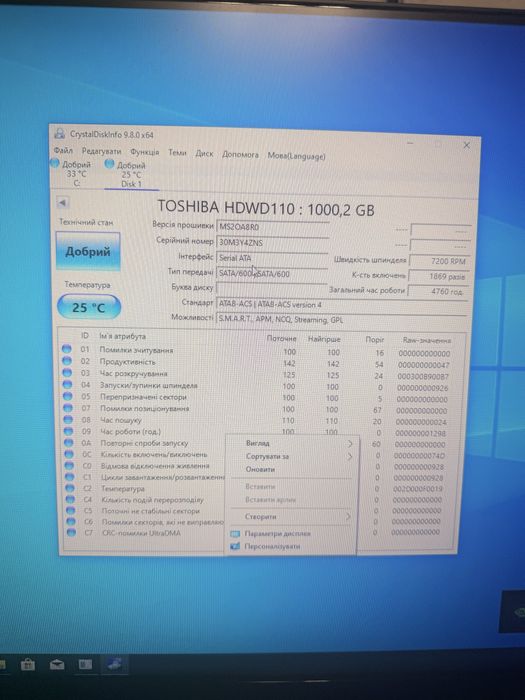Open the Мова(Language) menu

point(296,156)
